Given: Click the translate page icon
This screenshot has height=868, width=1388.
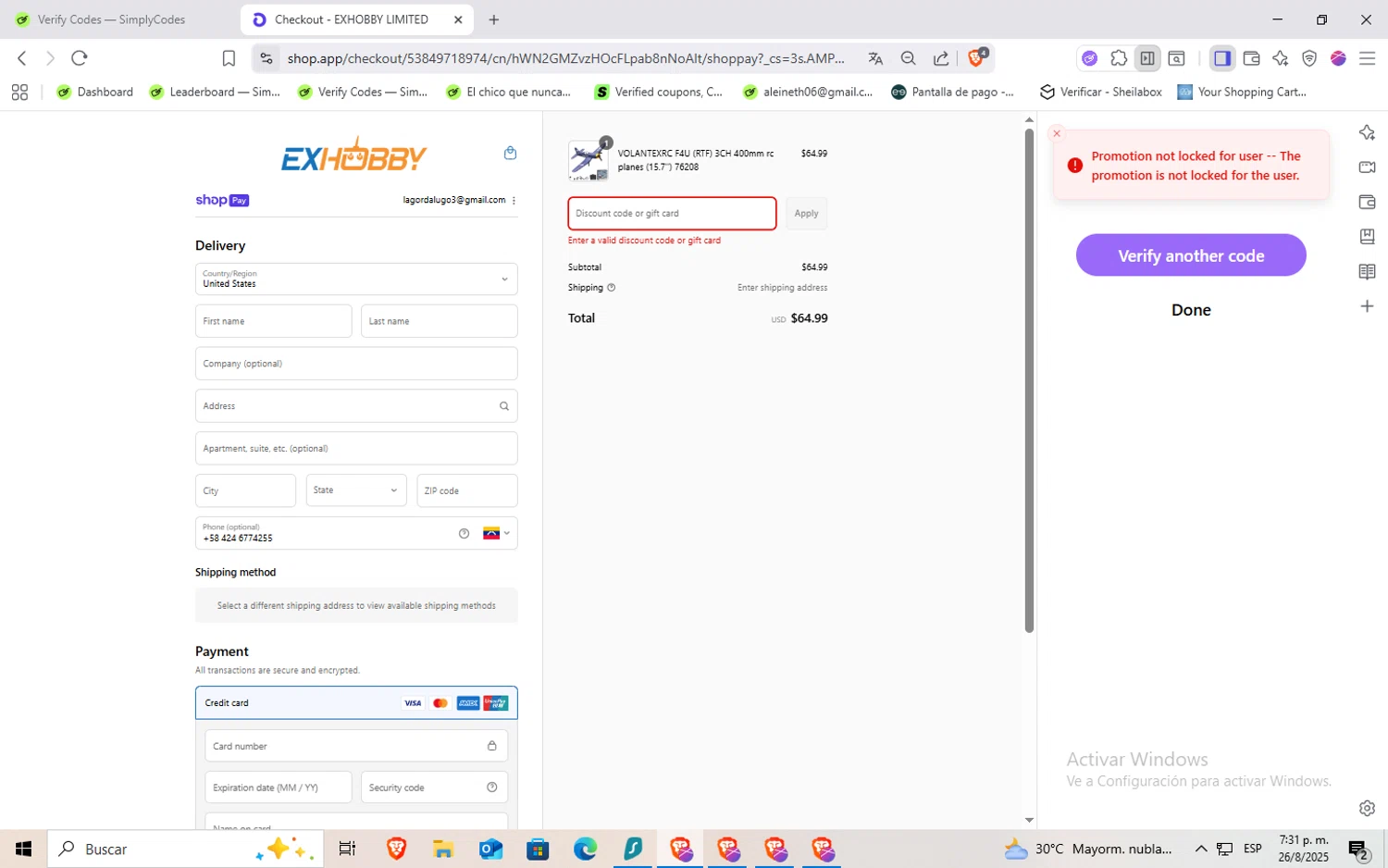Looking at the screenshot, I should 875,58.
